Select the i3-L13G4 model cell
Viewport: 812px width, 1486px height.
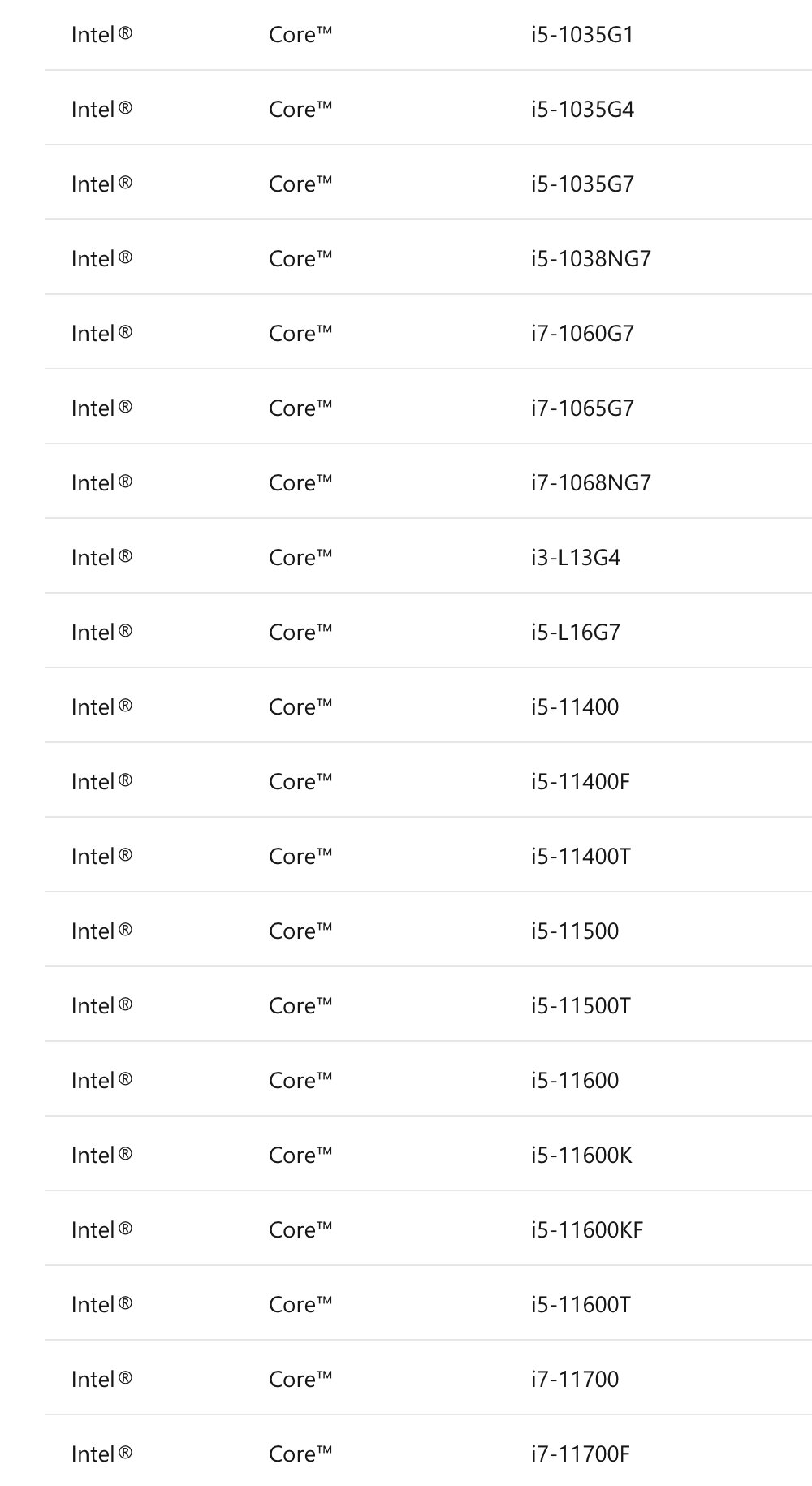576,558
